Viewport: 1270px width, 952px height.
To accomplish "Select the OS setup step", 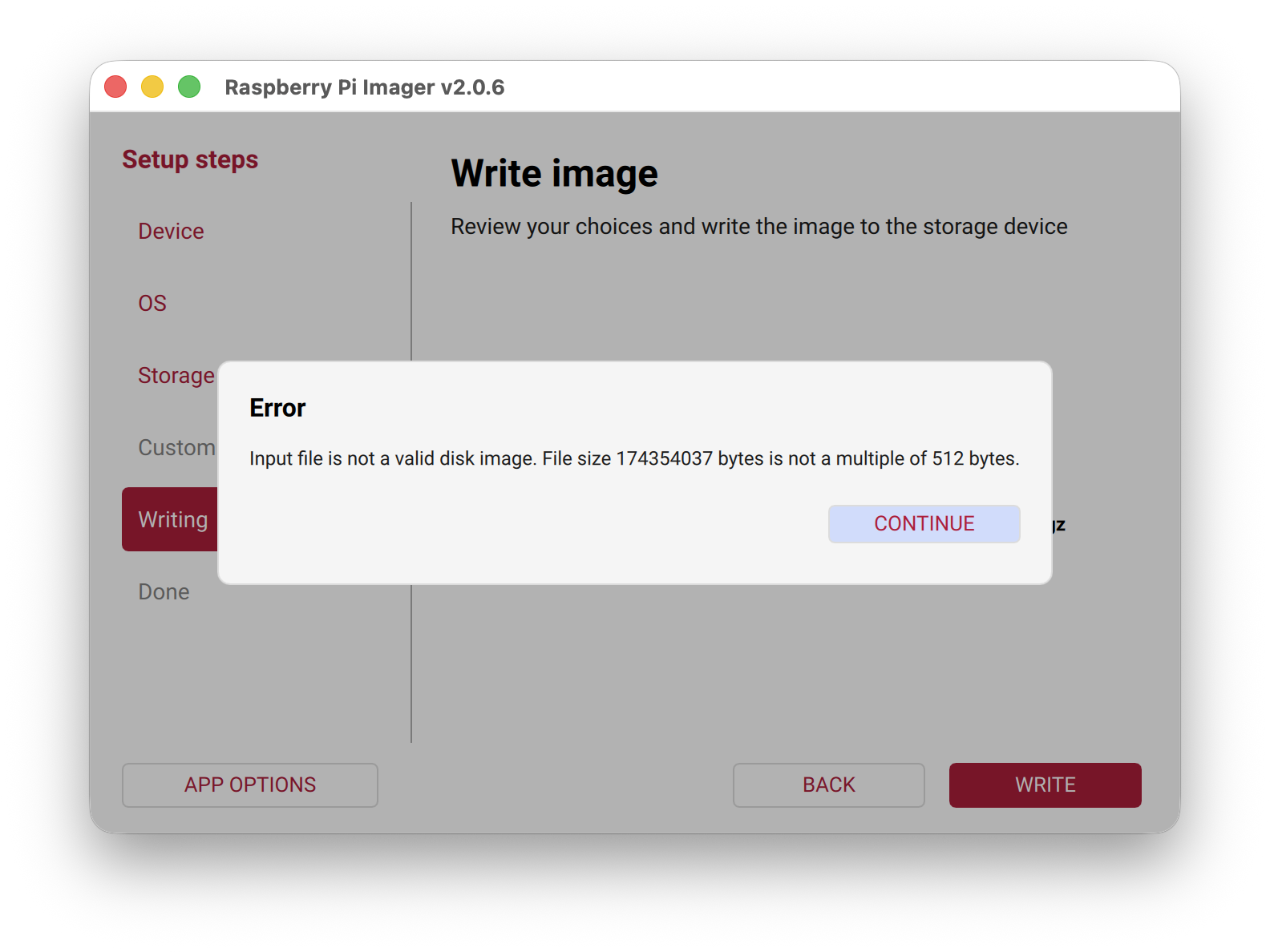I will point(152,303).
